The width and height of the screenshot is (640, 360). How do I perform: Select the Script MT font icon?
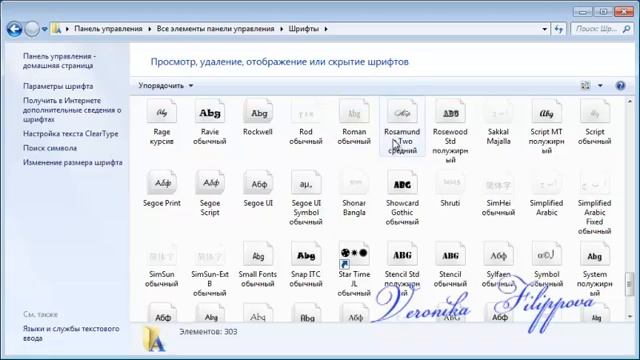547,111
